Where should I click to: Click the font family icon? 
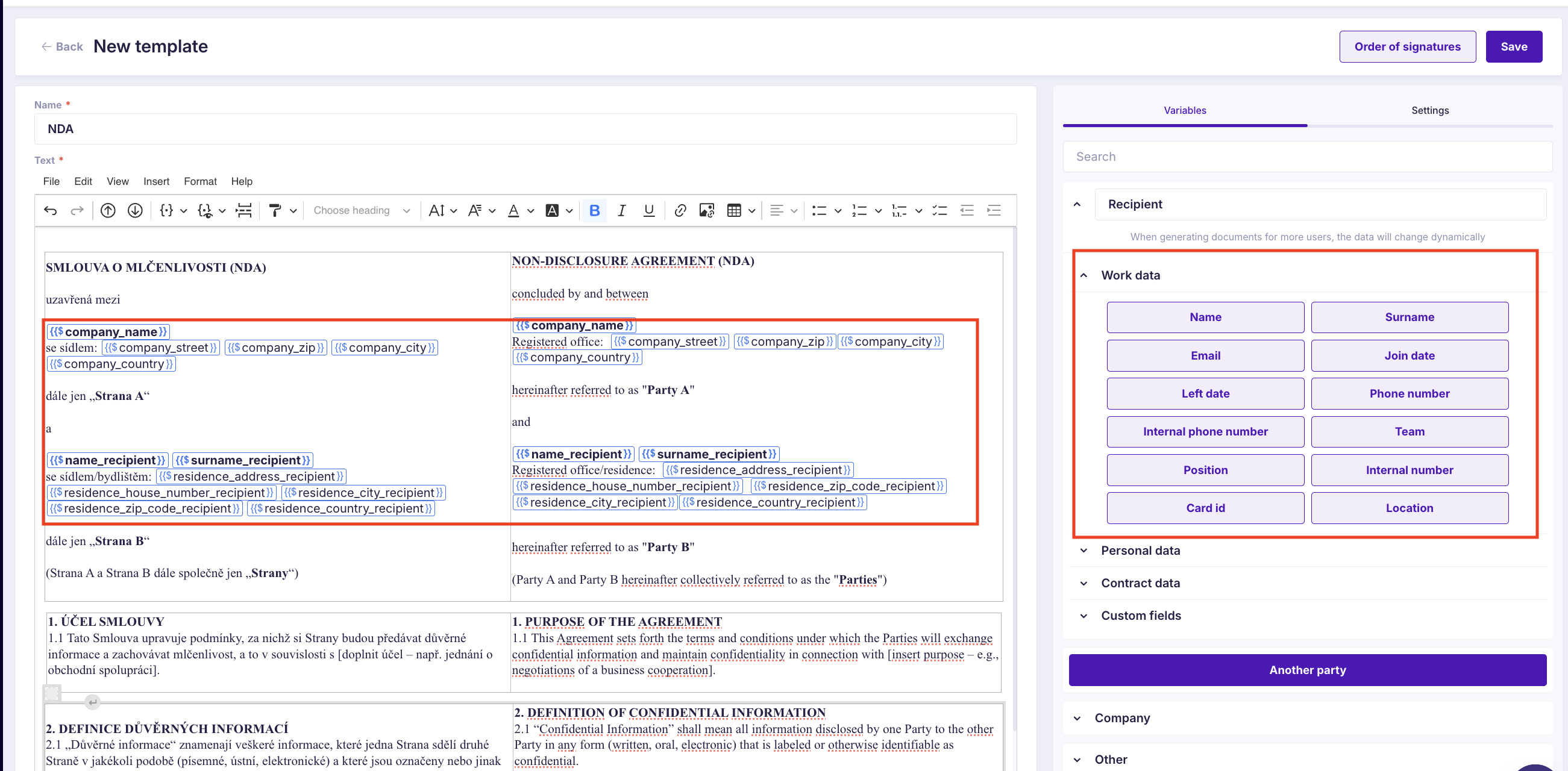click(475, 211)
